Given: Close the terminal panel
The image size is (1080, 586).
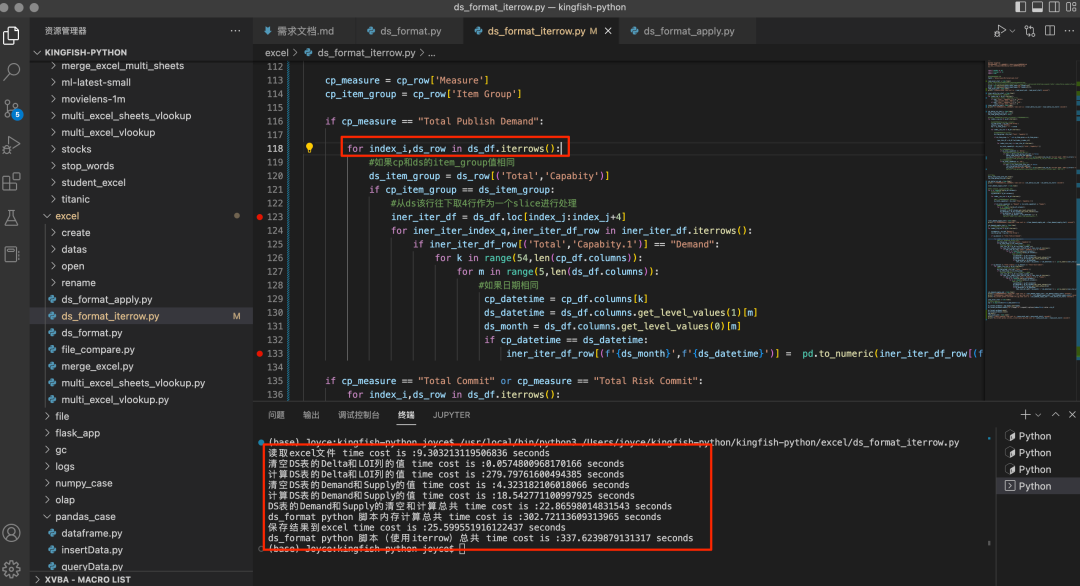Looking at the screenshot, I should coord(1072,415).
